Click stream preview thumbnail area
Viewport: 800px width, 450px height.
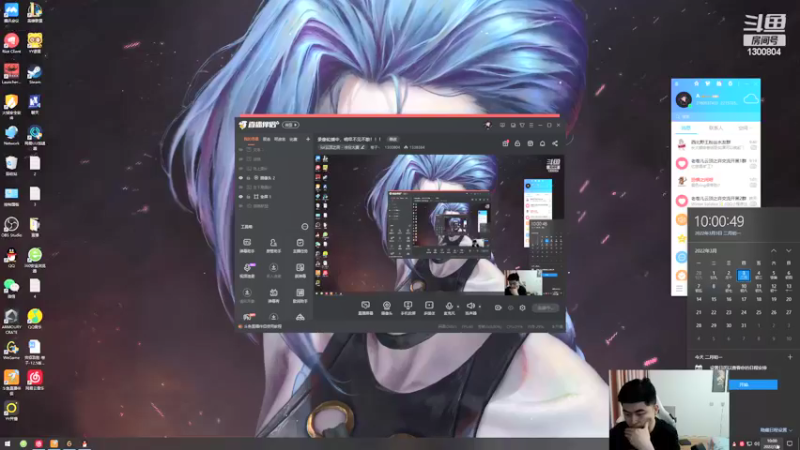[439, 225]
